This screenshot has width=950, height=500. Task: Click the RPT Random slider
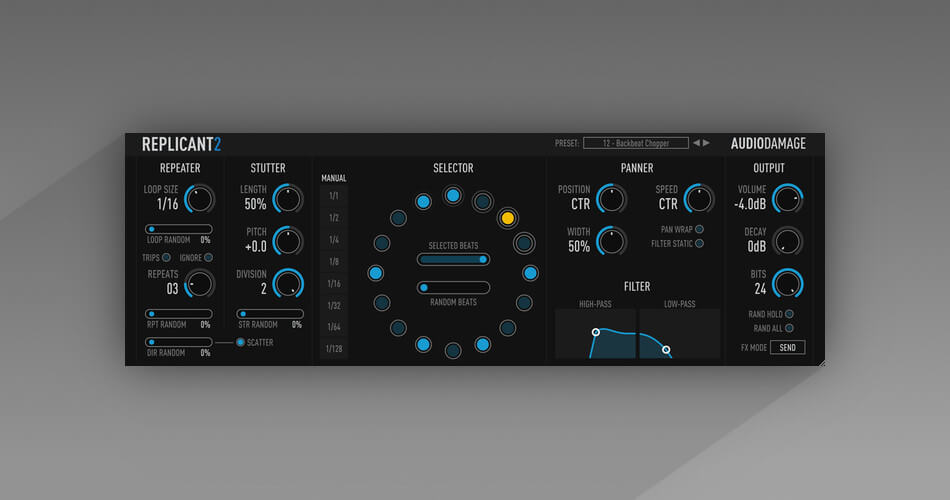pos(179,314)
